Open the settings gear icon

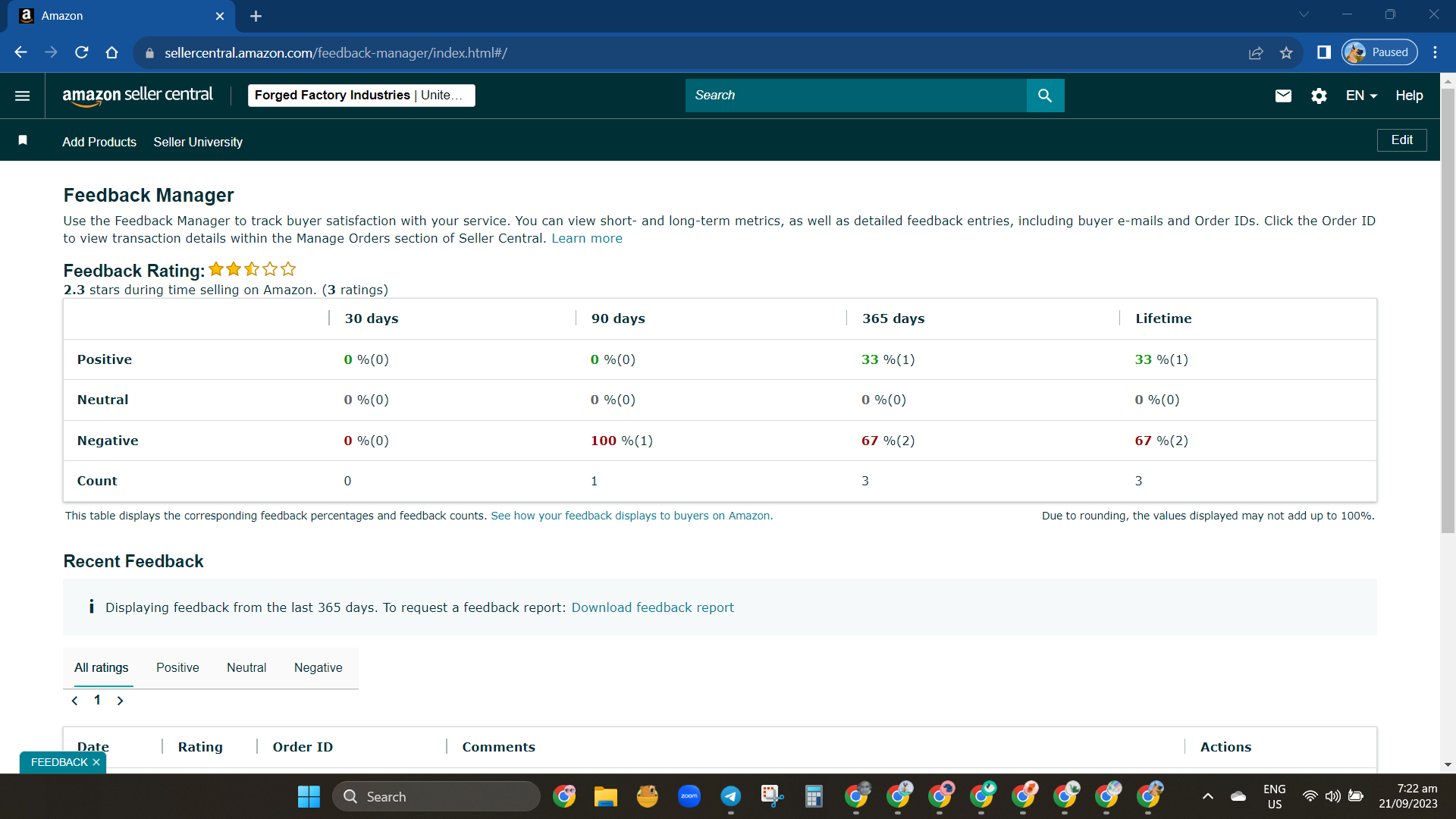click(1319, 96)
